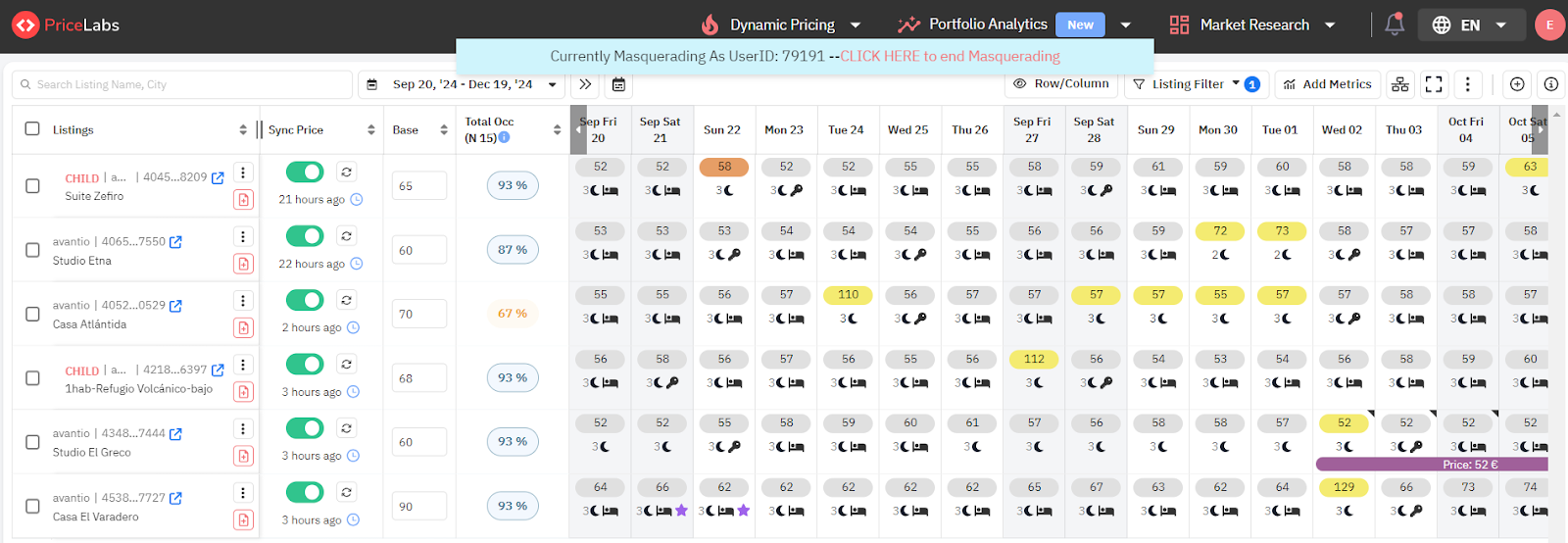Click the PriceLabs logo
The image size is (1568, 543).
click(66, 25)
